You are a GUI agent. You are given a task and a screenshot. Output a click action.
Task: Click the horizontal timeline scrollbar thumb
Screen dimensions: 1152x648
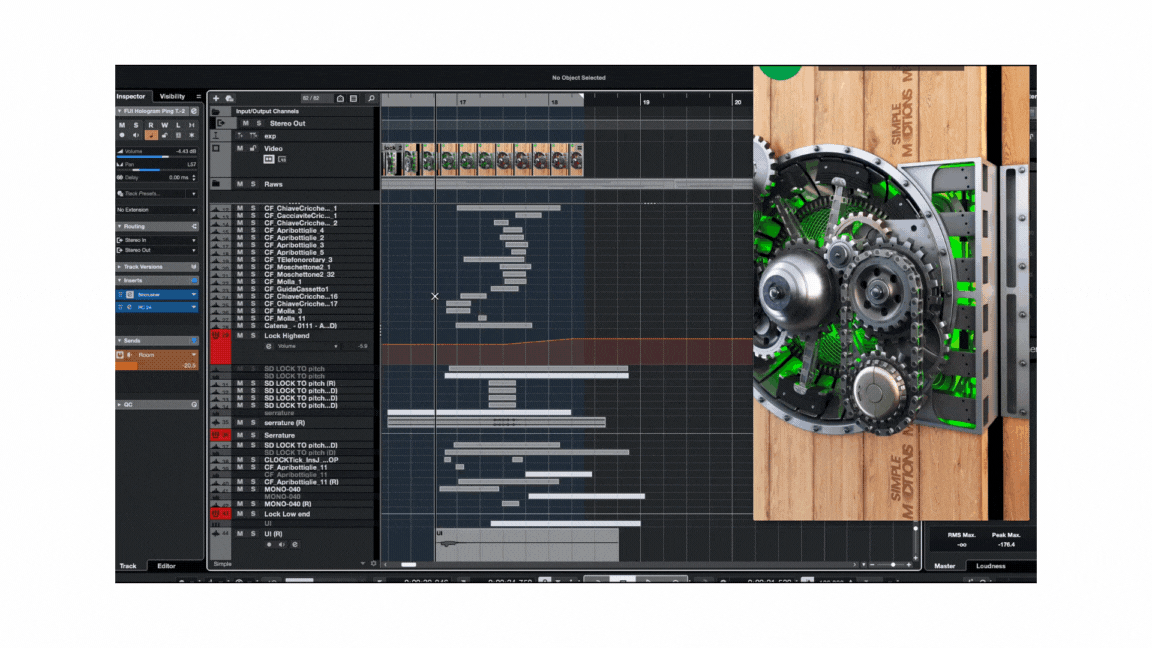click(x=409, y=565)
